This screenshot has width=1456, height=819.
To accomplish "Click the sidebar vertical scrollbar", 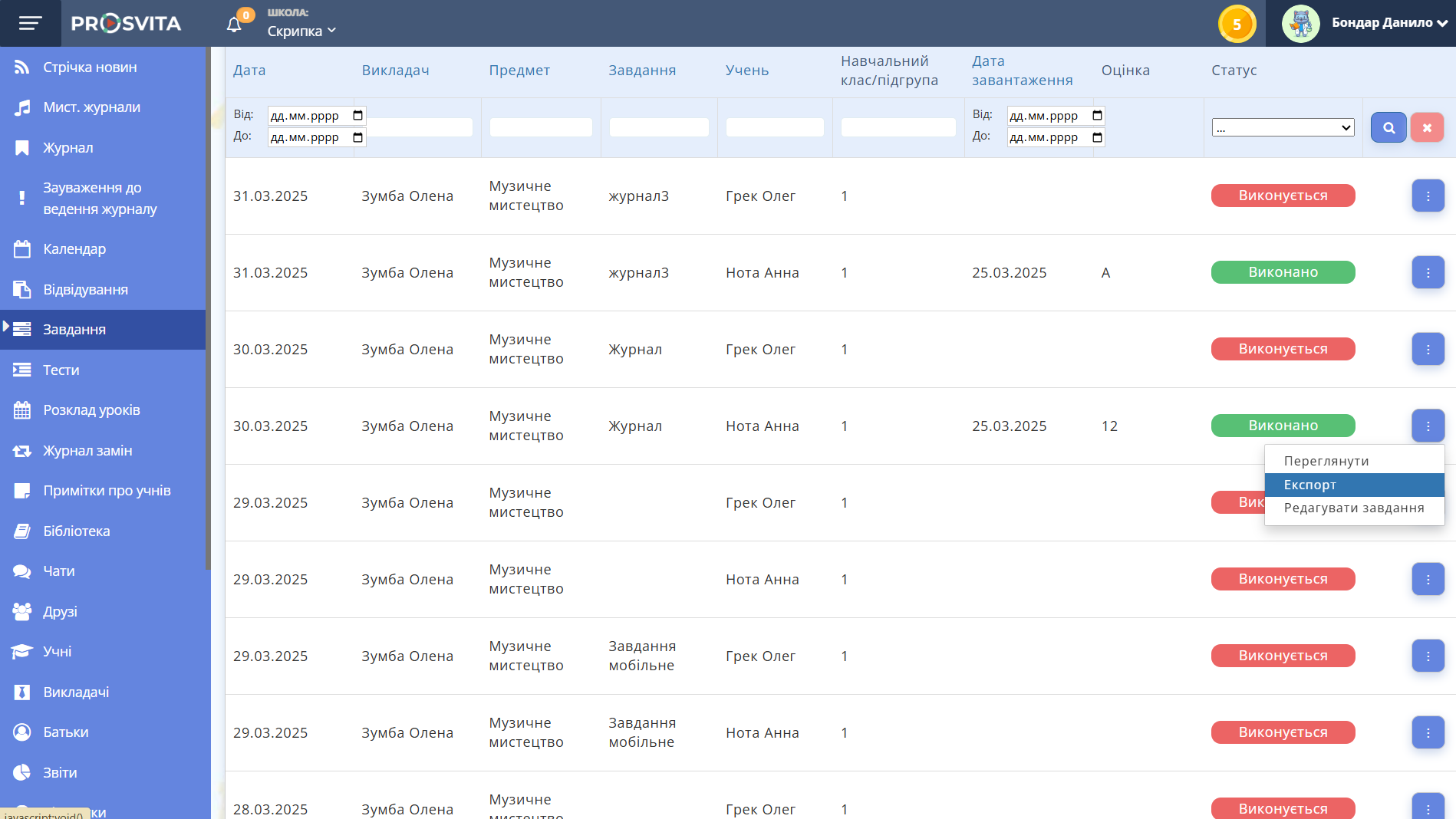I will tap(208, 307).
